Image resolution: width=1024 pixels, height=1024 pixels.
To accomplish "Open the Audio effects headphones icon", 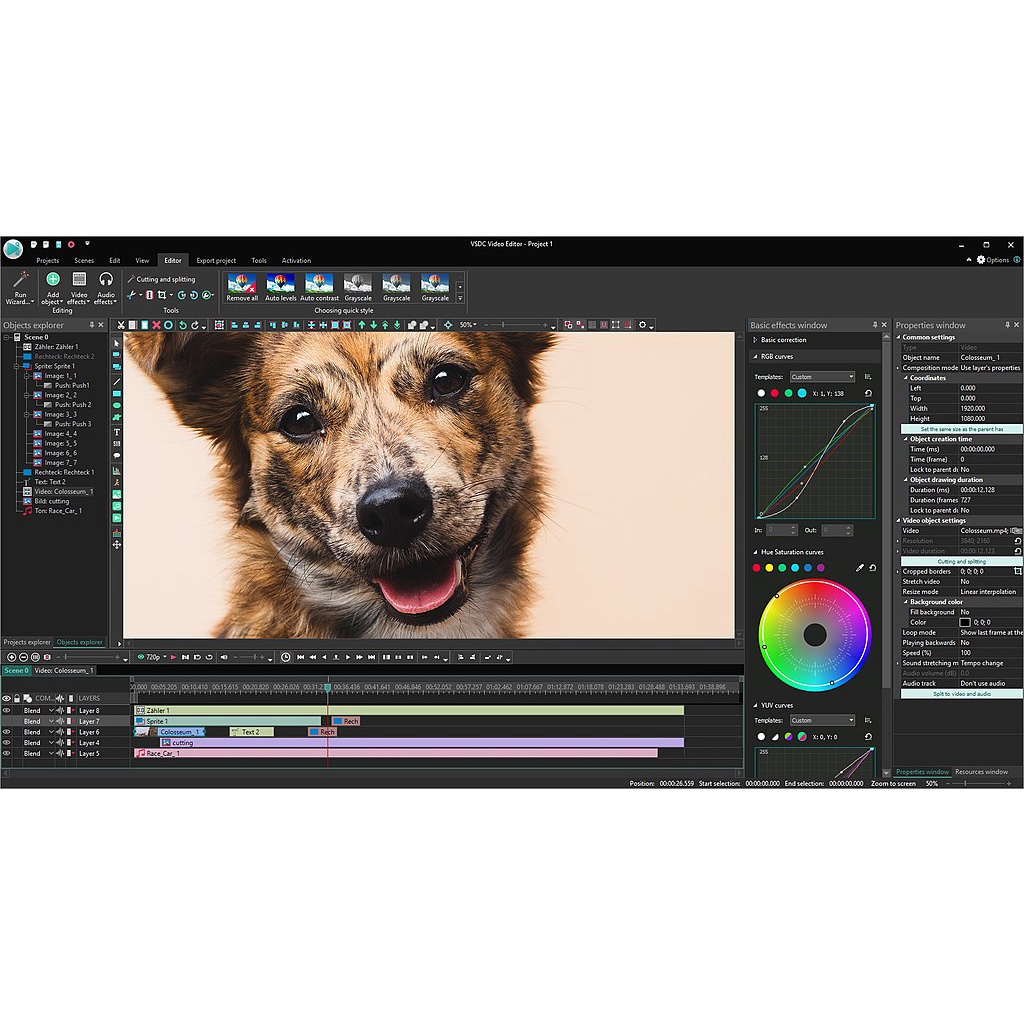I will click(105, 280).
